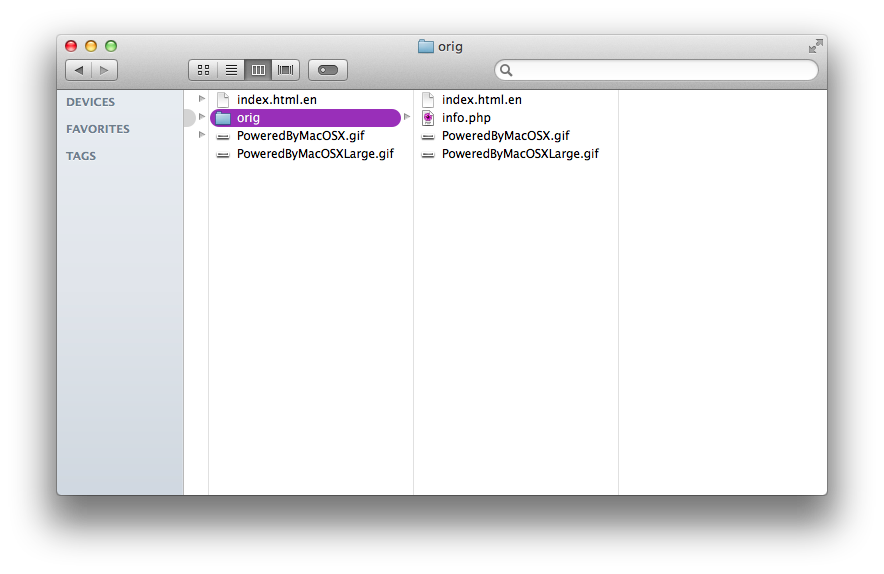Click gif icon of middle column PoweredByMacOSXLarge.gif
884x574 pixels.
click(x=223, y=154)
